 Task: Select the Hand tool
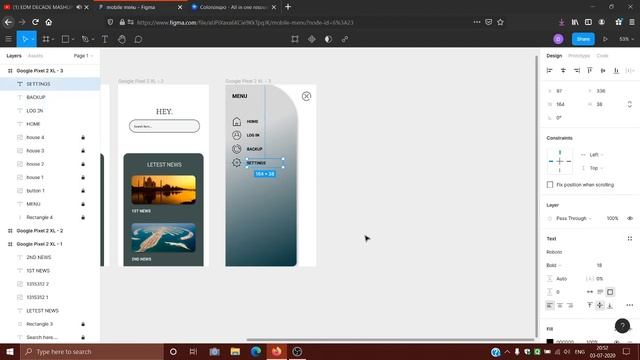click(122, 39)
